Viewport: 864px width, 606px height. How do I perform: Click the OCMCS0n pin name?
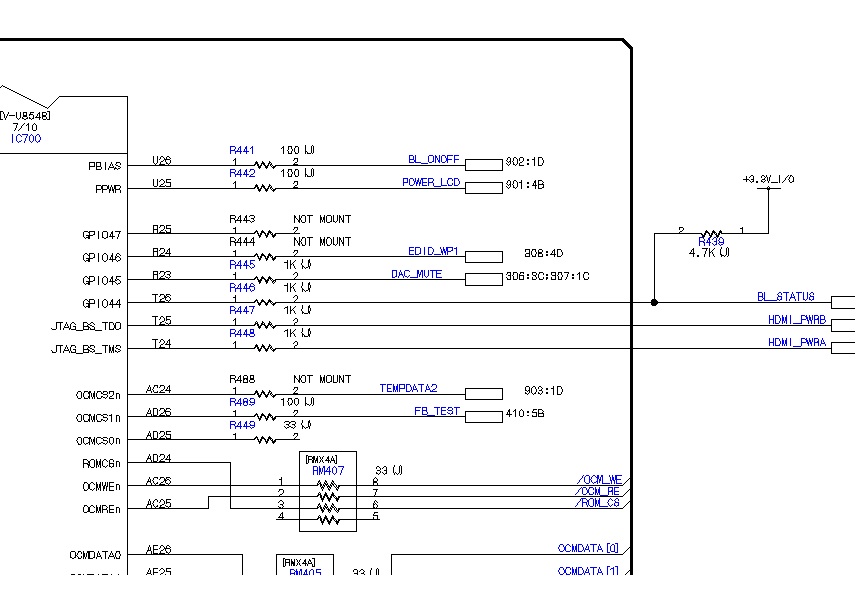98,441
